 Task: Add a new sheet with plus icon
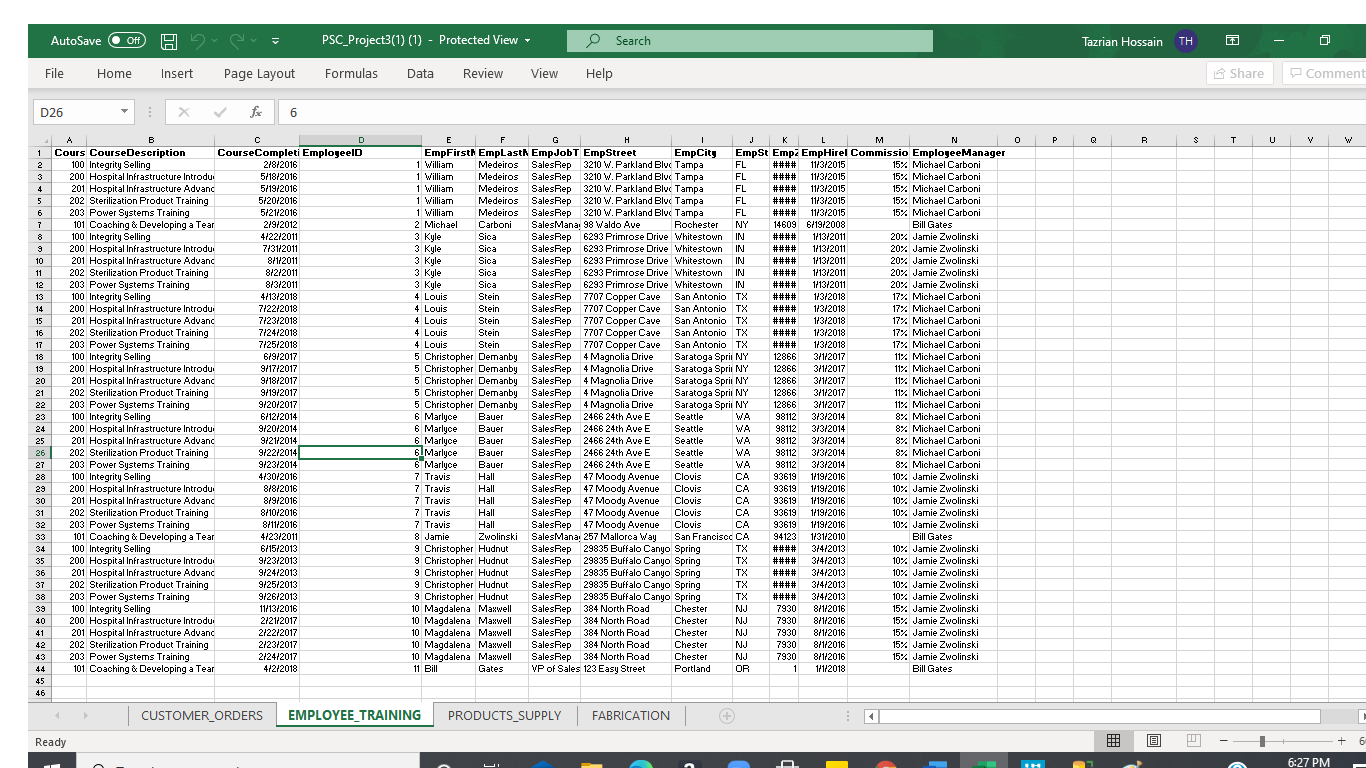(x=727, y=715)
